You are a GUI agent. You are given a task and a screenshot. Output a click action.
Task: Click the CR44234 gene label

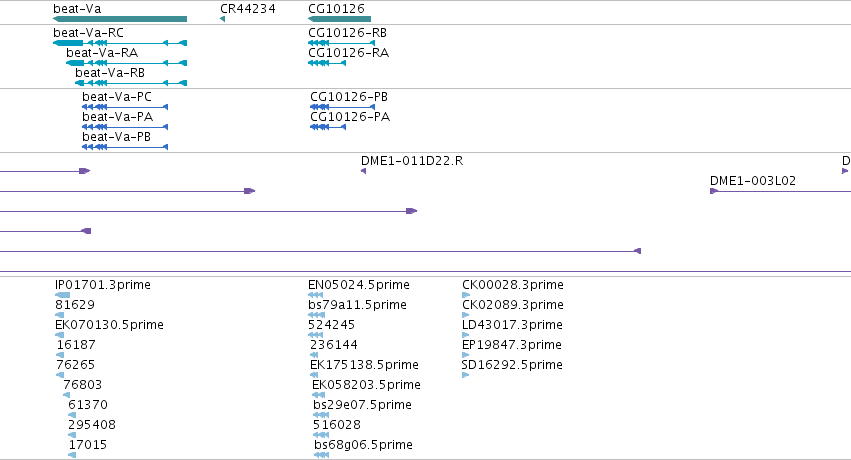click(247, 9)
